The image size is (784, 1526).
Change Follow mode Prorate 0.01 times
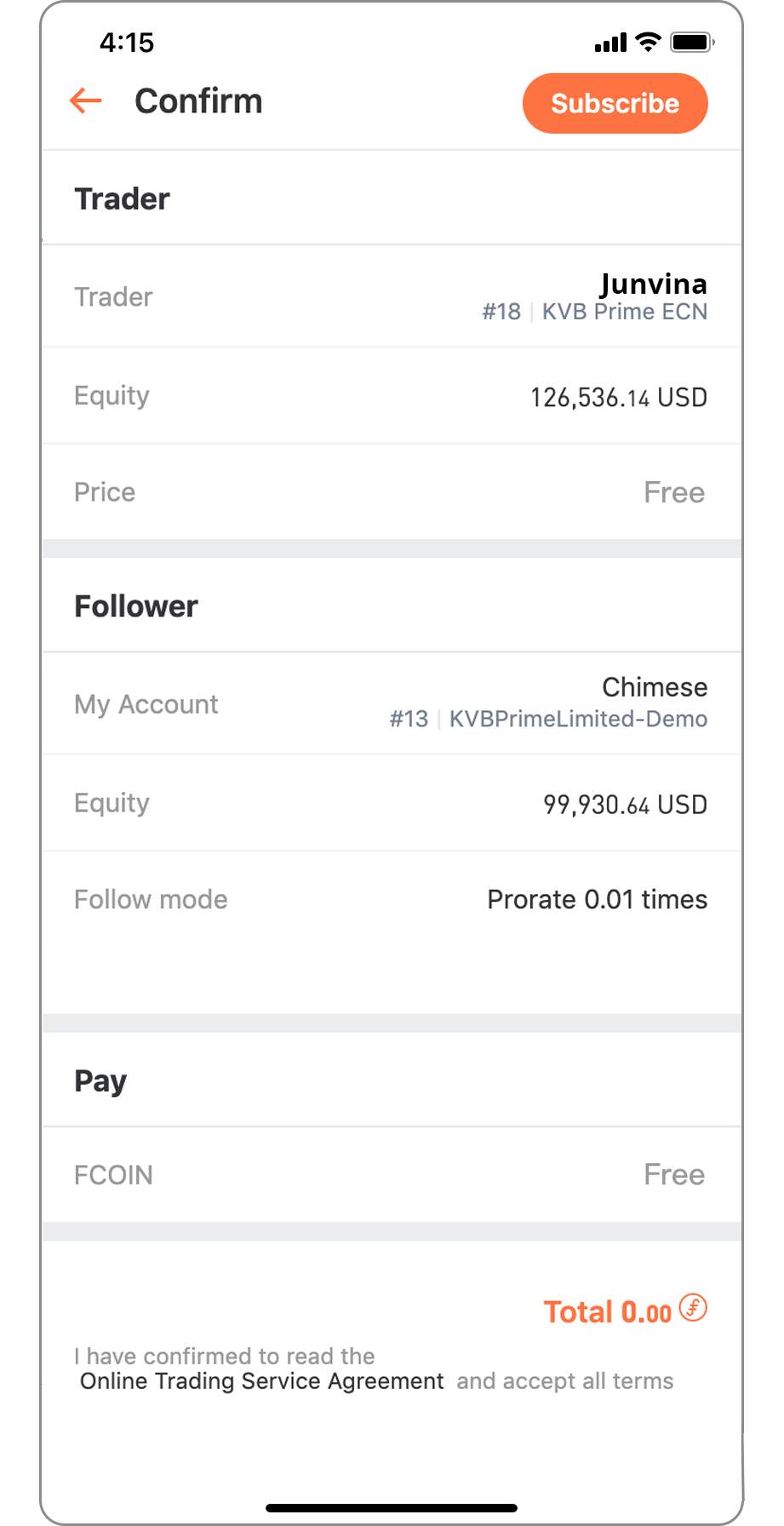tap(392, 899)
